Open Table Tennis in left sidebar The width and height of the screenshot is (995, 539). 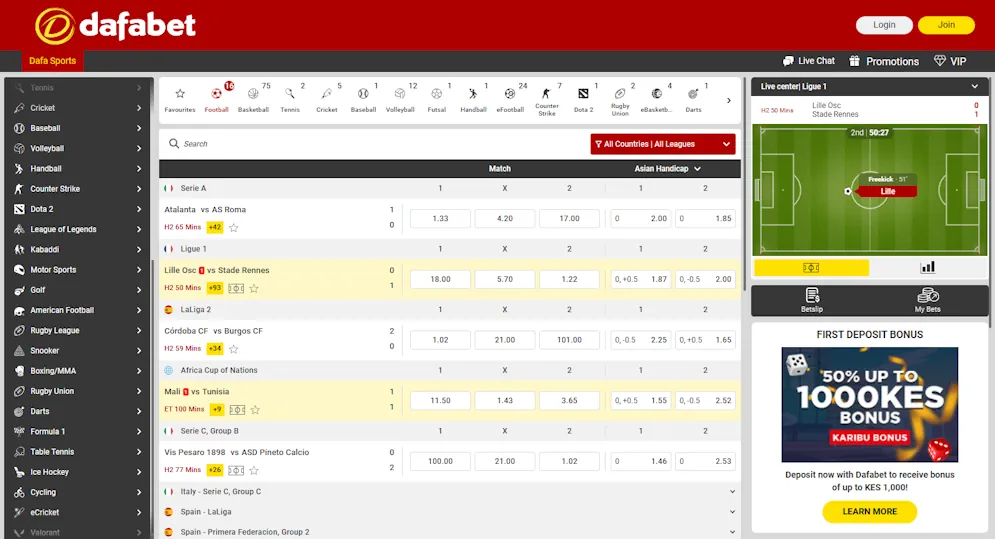79,452
